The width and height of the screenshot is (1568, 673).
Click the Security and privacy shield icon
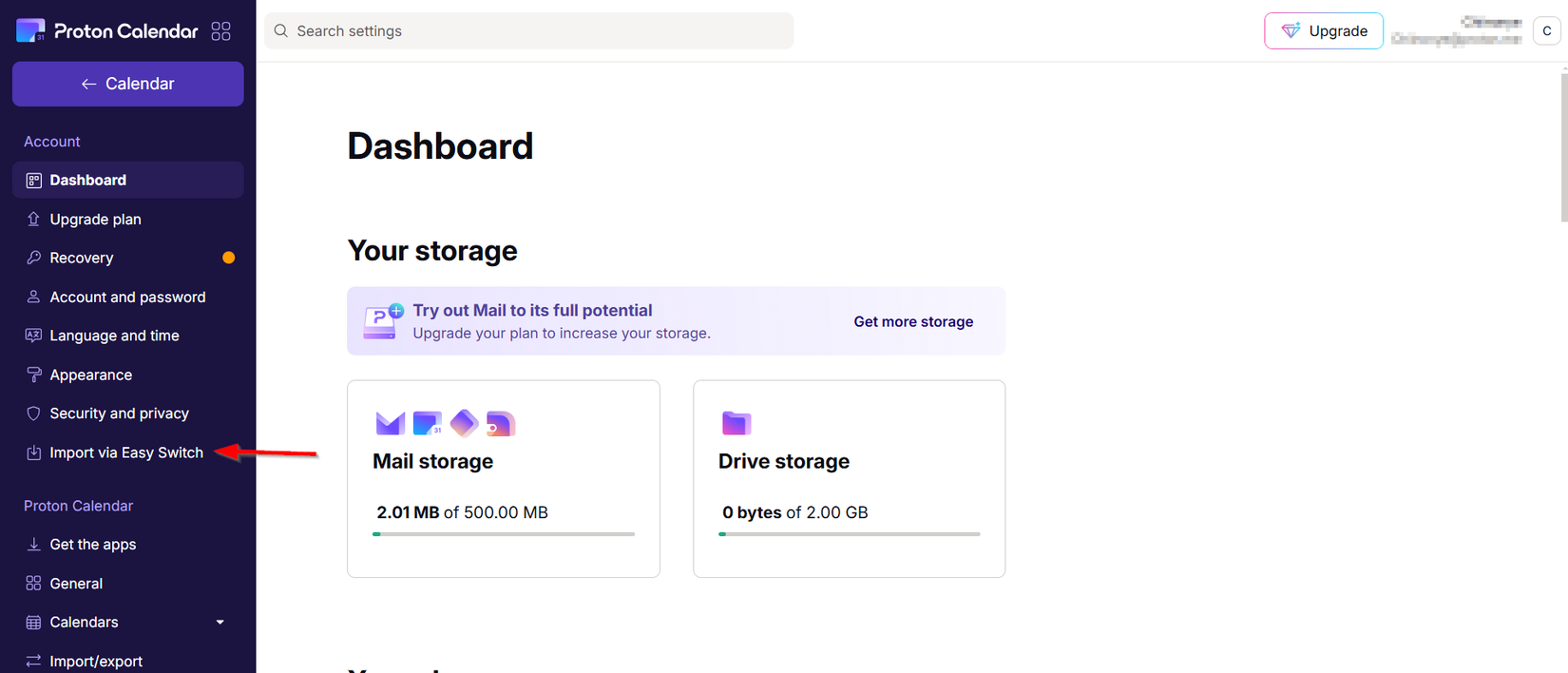coord(33,413)
